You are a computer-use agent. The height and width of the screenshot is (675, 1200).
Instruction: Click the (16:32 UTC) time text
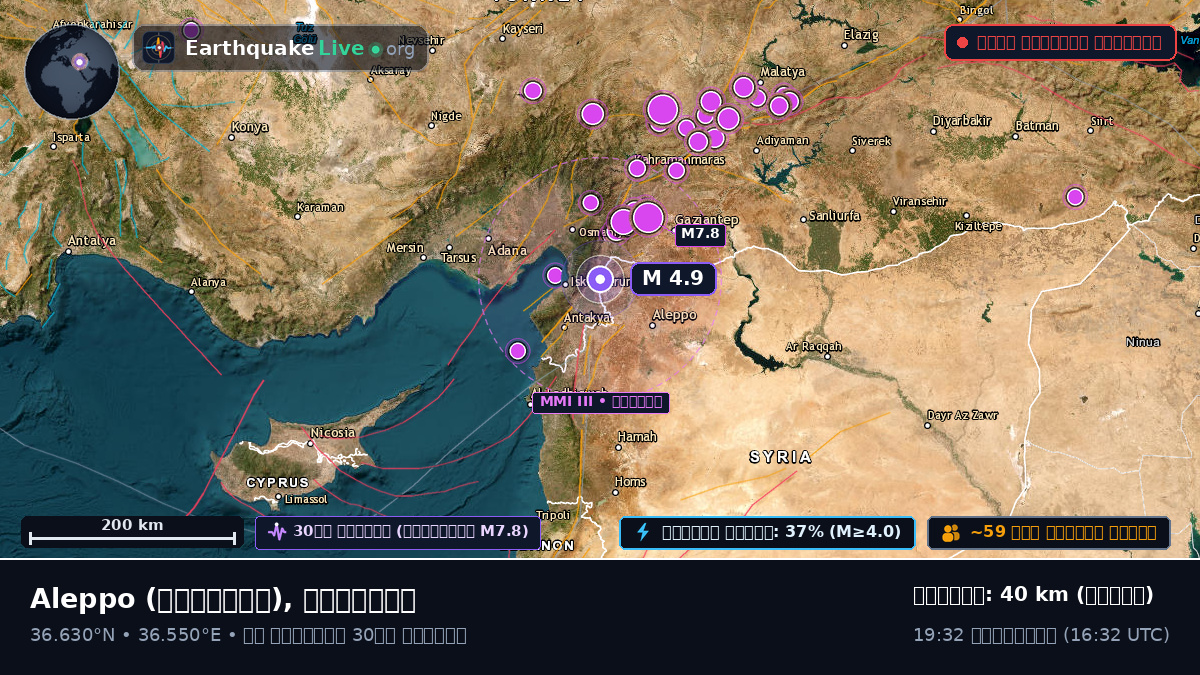(x=1116, y=635)
